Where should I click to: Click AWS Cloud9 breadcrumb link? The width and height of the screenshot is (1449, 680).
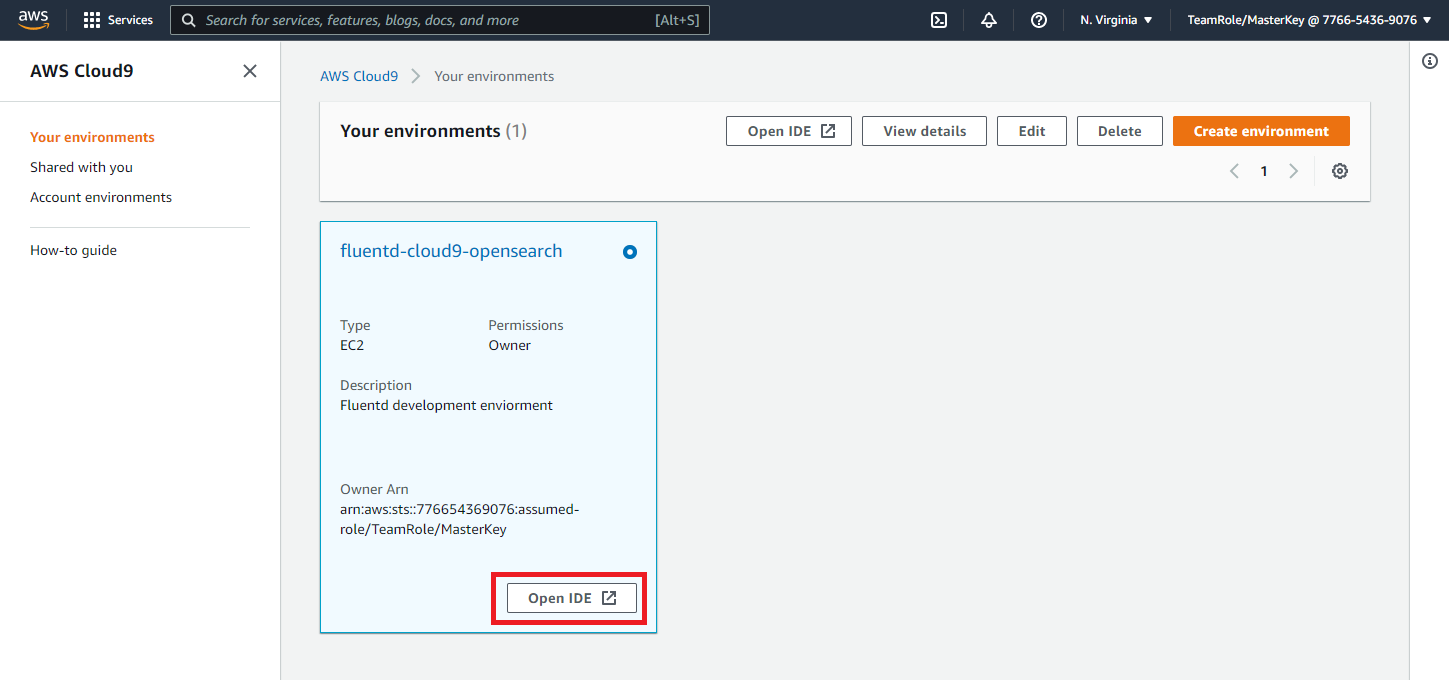(359, 76)
